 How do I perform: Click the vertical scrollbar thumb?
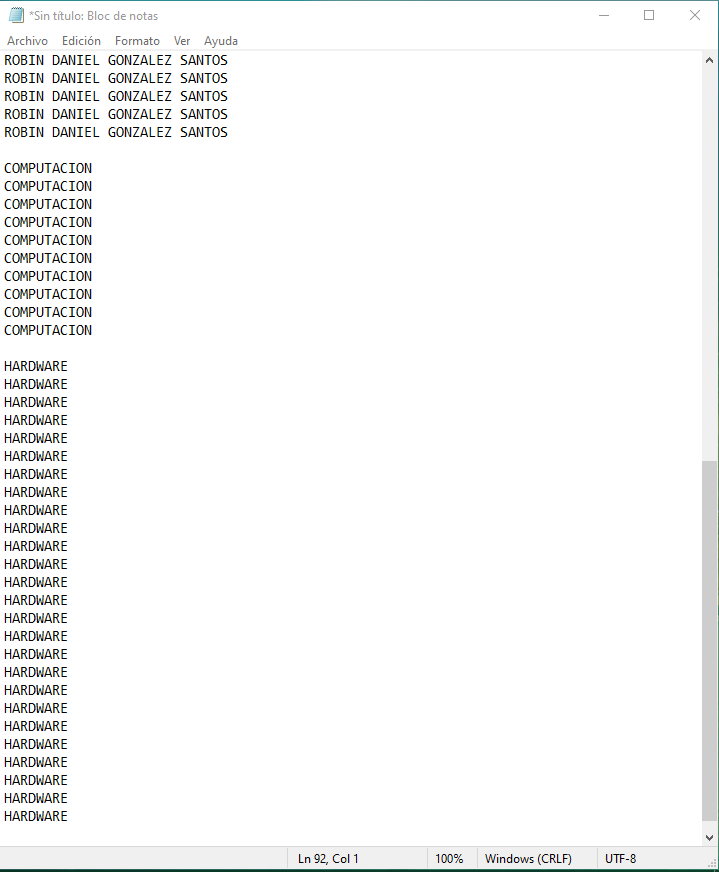click(709, 640)
